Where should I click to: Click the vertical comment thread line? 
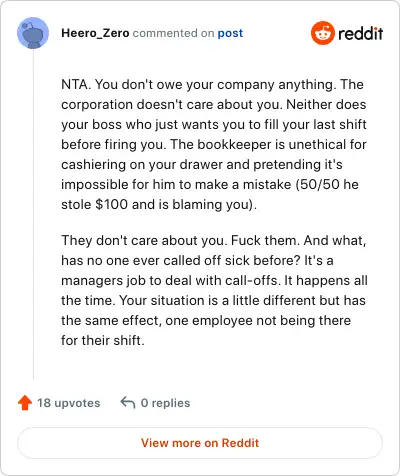[33, 214]
